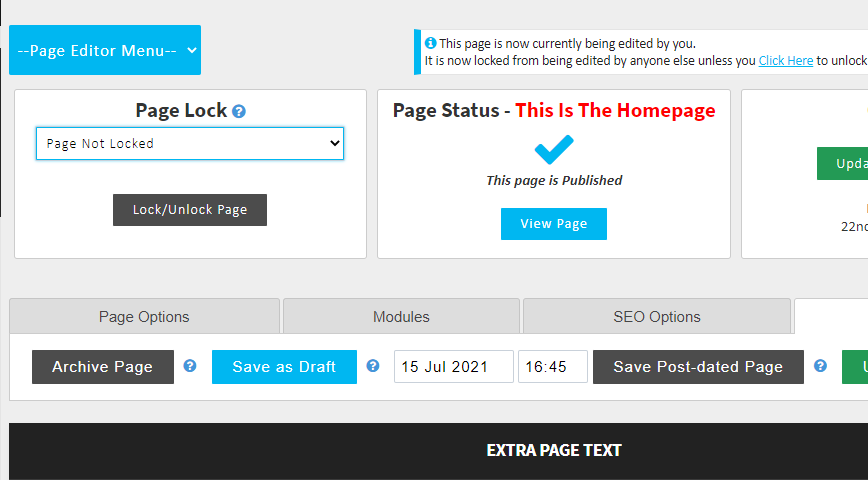Open the Page Not Locked select box
868x480 pixels.
pyautogui.click(x=190, y=143)
